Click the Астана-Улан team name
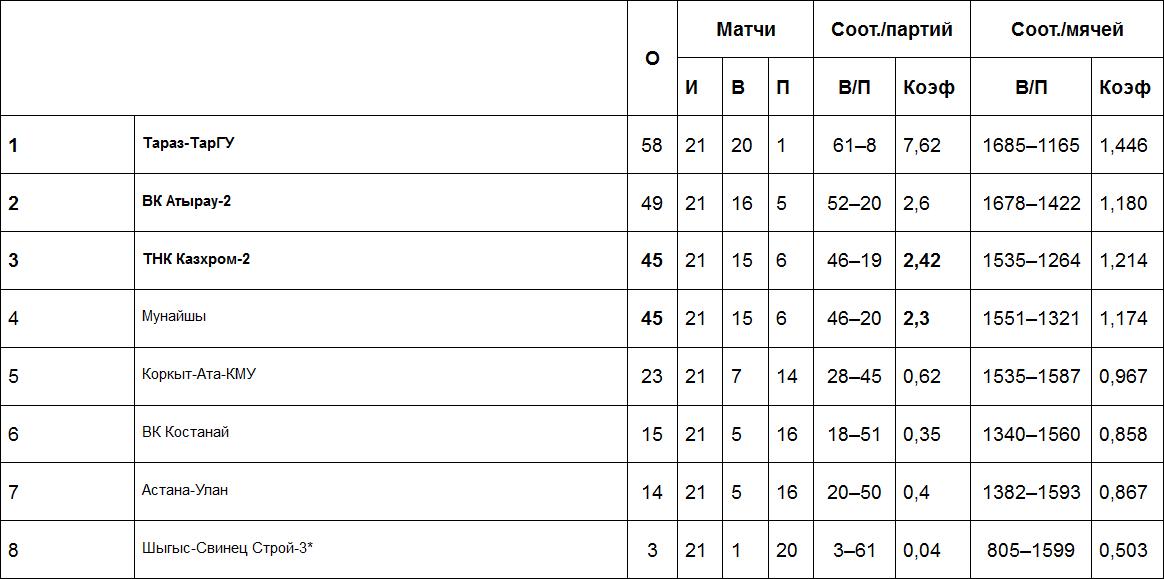This screenshot has height=579, width=1164. click(x=185, y=490)
